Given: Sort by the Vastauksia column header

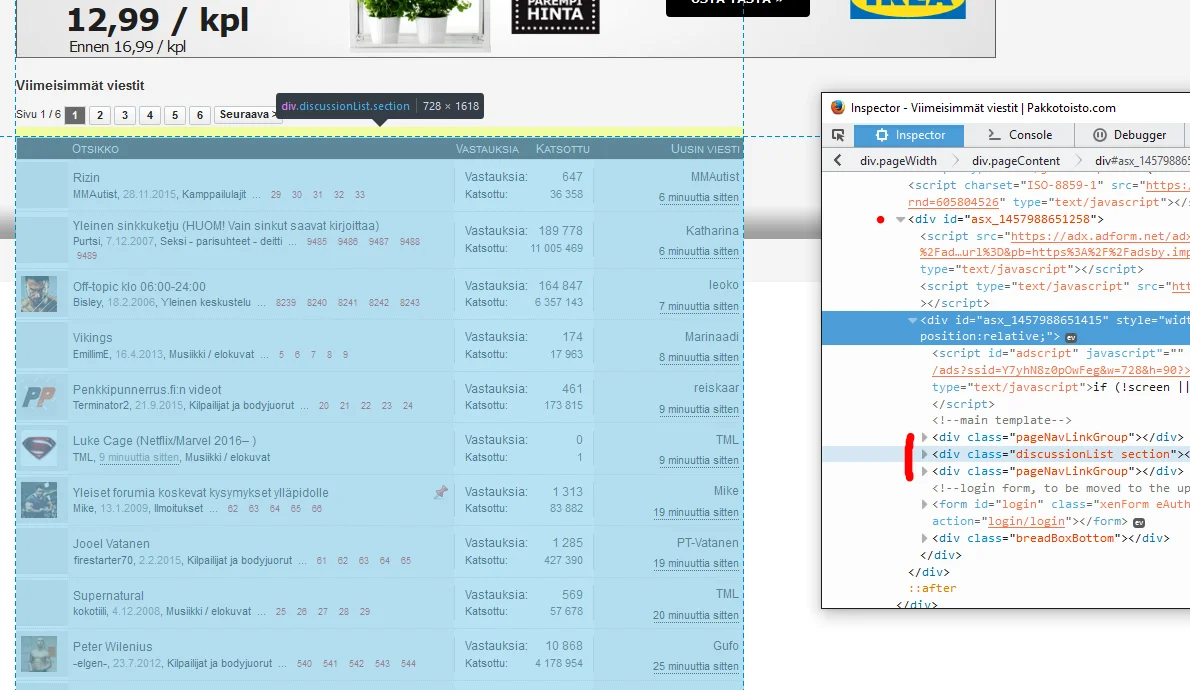Looking at the screenshot, I should [487, 149].
